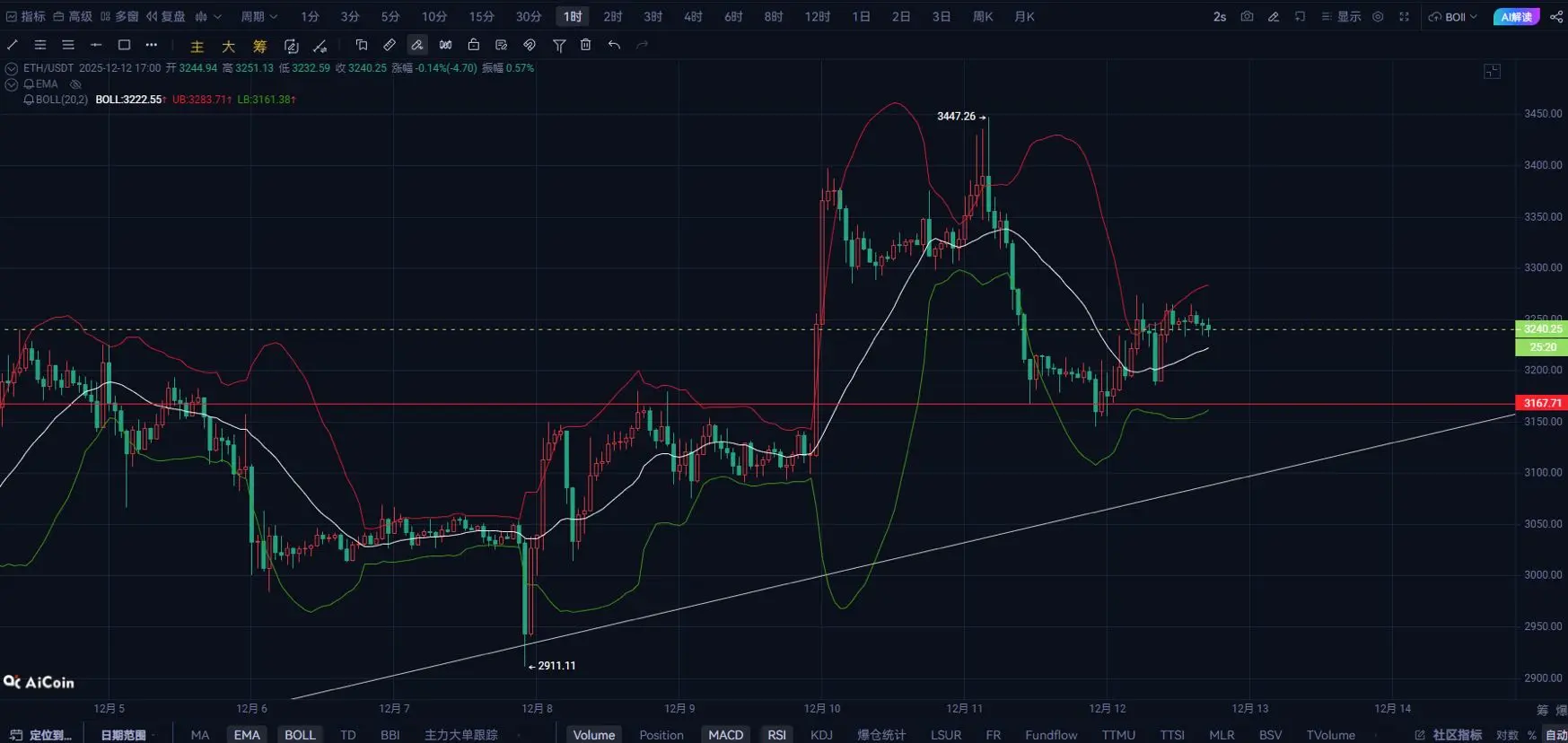Click the rotate-crop icon next to 显示
This screenshot has height=743, width=1568.
tap(1300, 16)
